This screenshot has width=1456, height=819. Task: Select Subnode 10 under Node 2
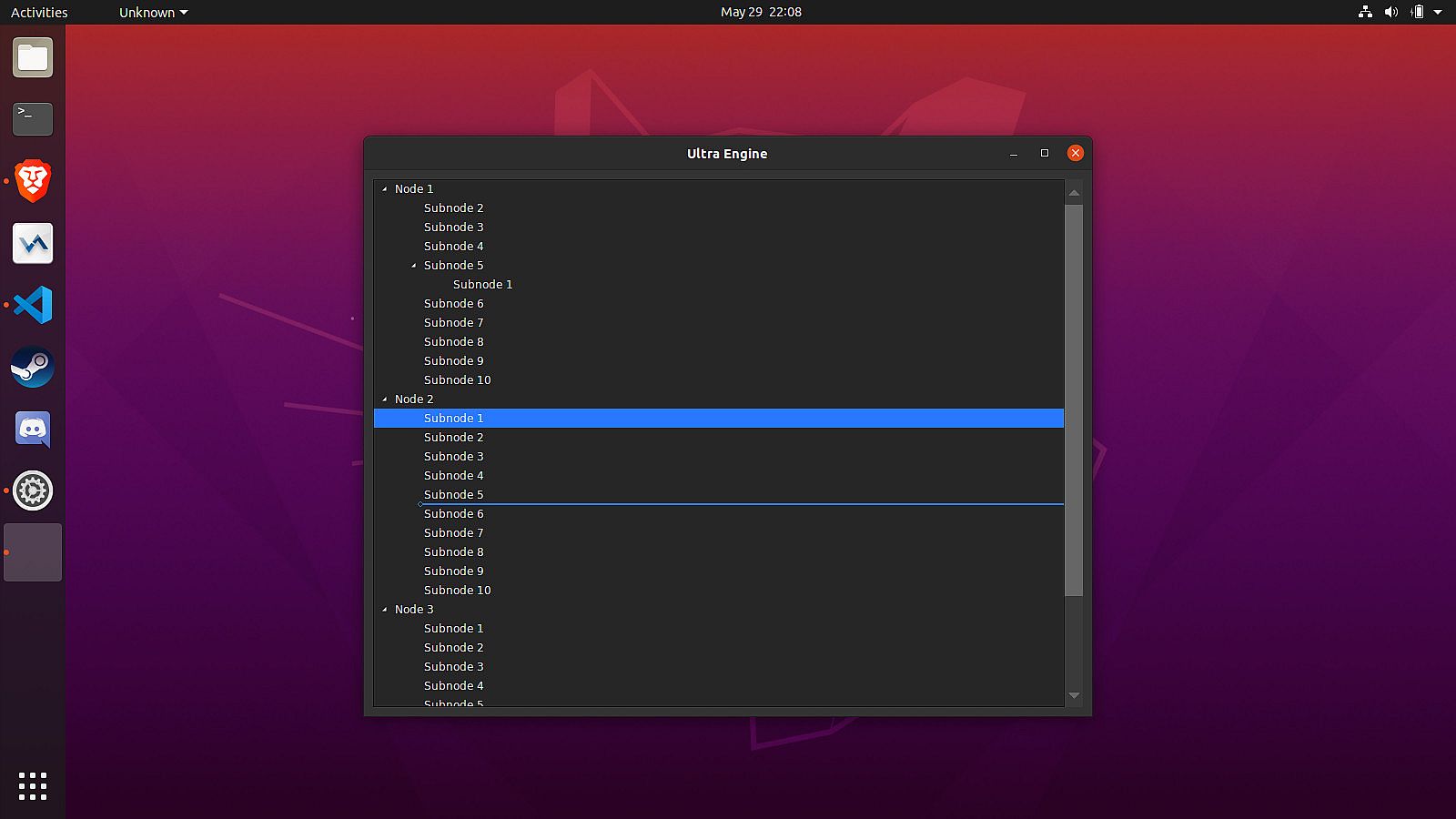(457, 591)
